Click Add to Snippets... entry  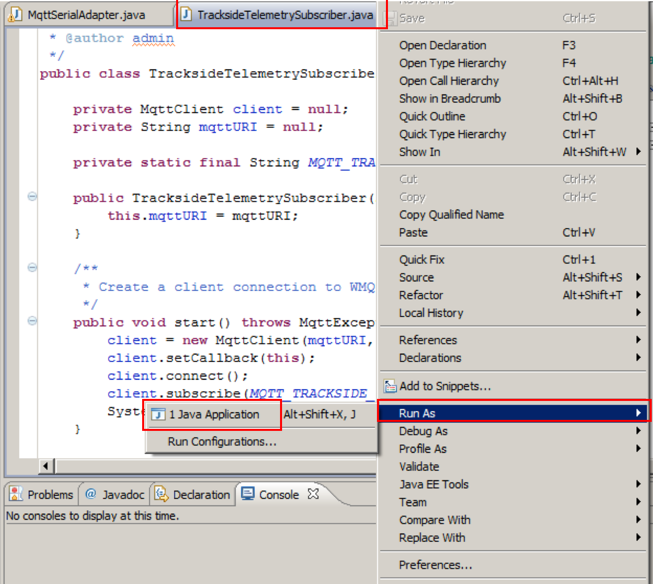513,387
